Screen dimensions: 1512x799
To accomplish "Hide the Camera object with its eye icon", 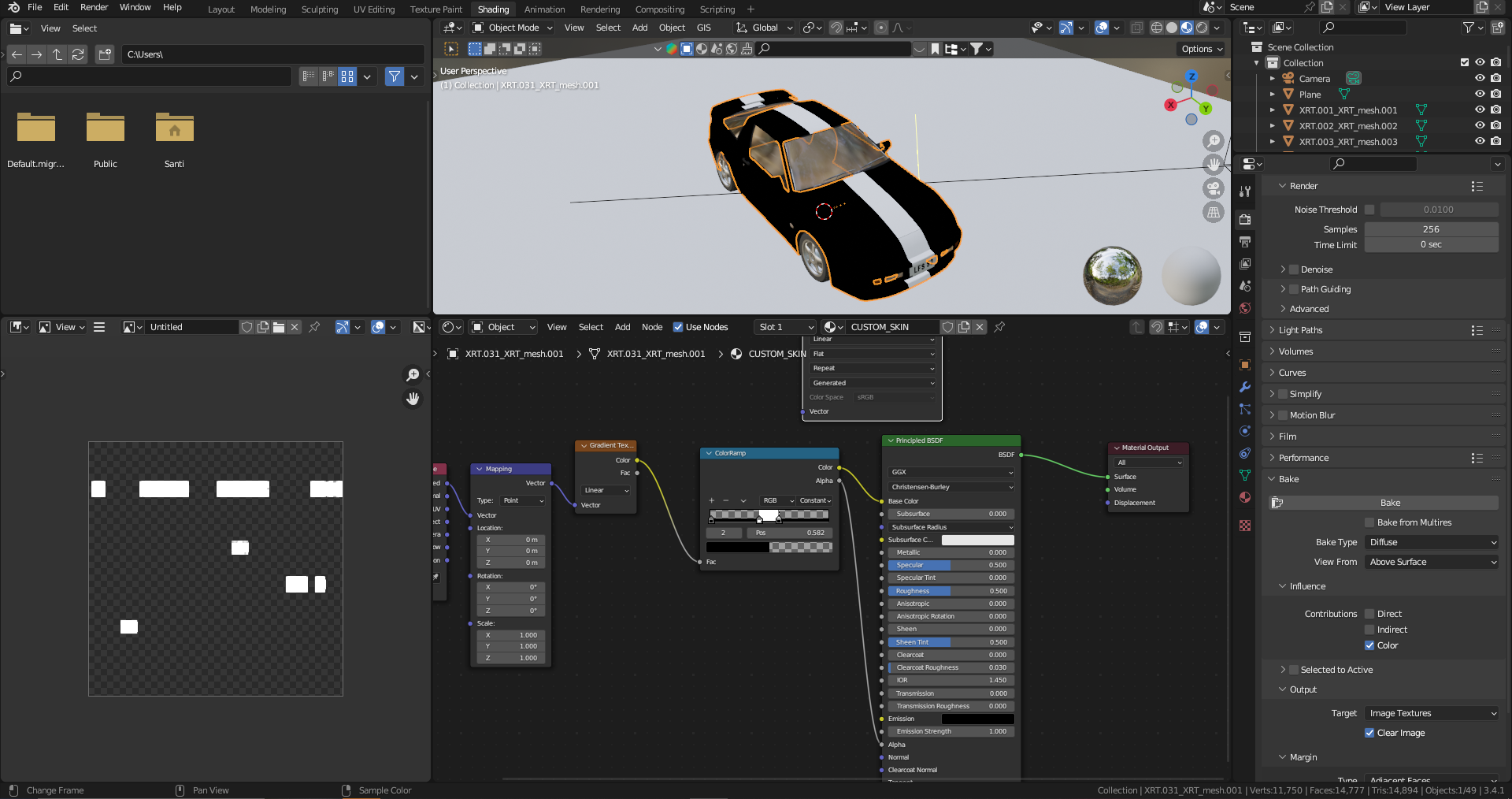I will click(x=1480, y=79).
